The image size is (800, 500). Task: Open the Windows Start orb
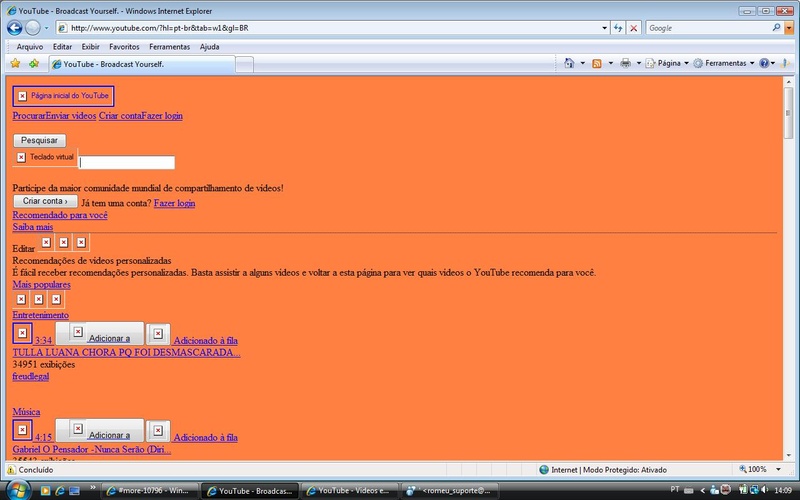tap(18, 490)
